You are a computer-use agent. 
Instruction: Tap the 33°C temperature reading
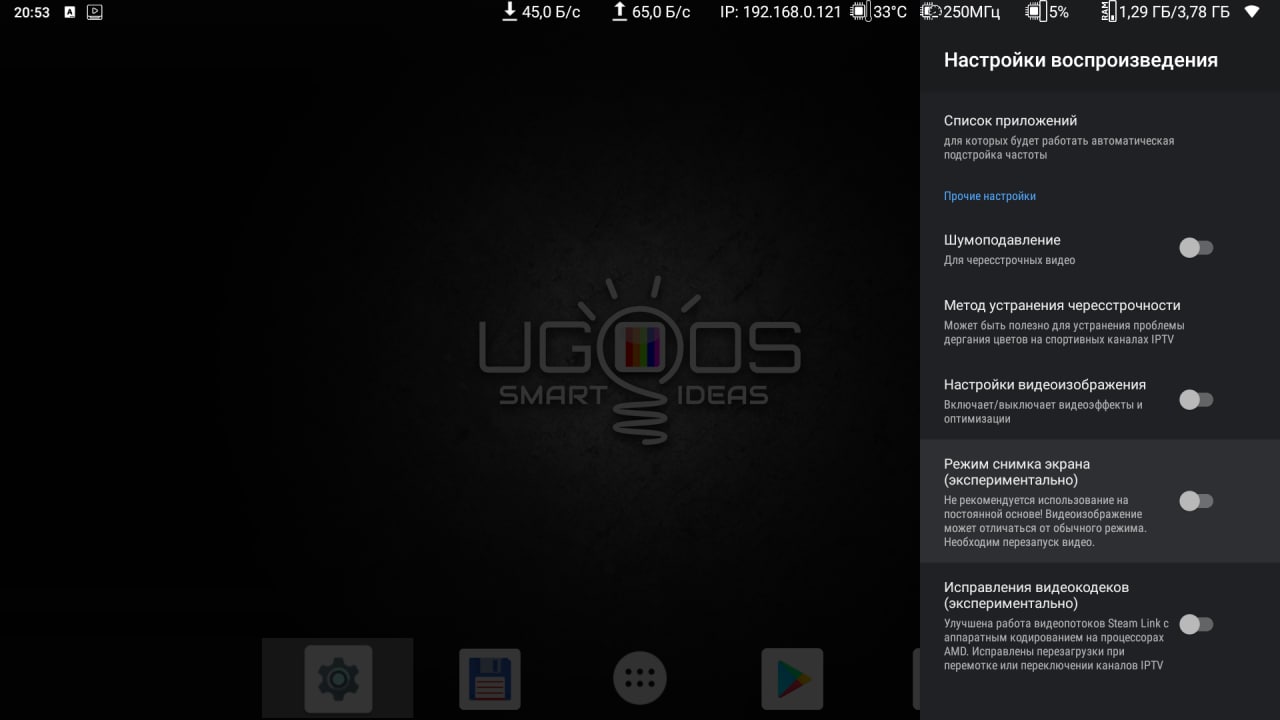(890, 12)
